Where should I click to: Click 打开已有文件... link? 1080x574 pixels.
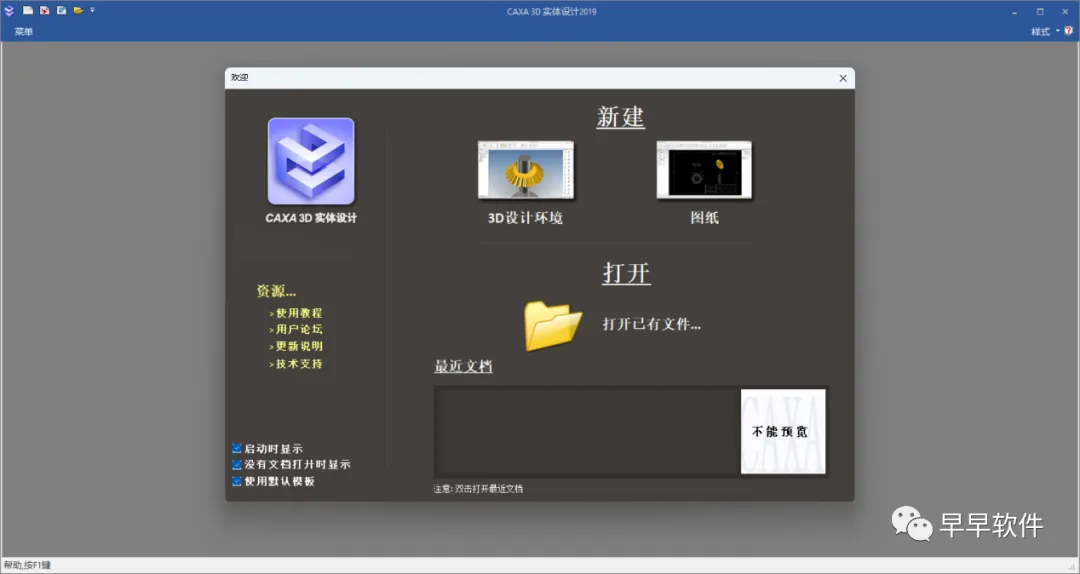tap(652, 324)
